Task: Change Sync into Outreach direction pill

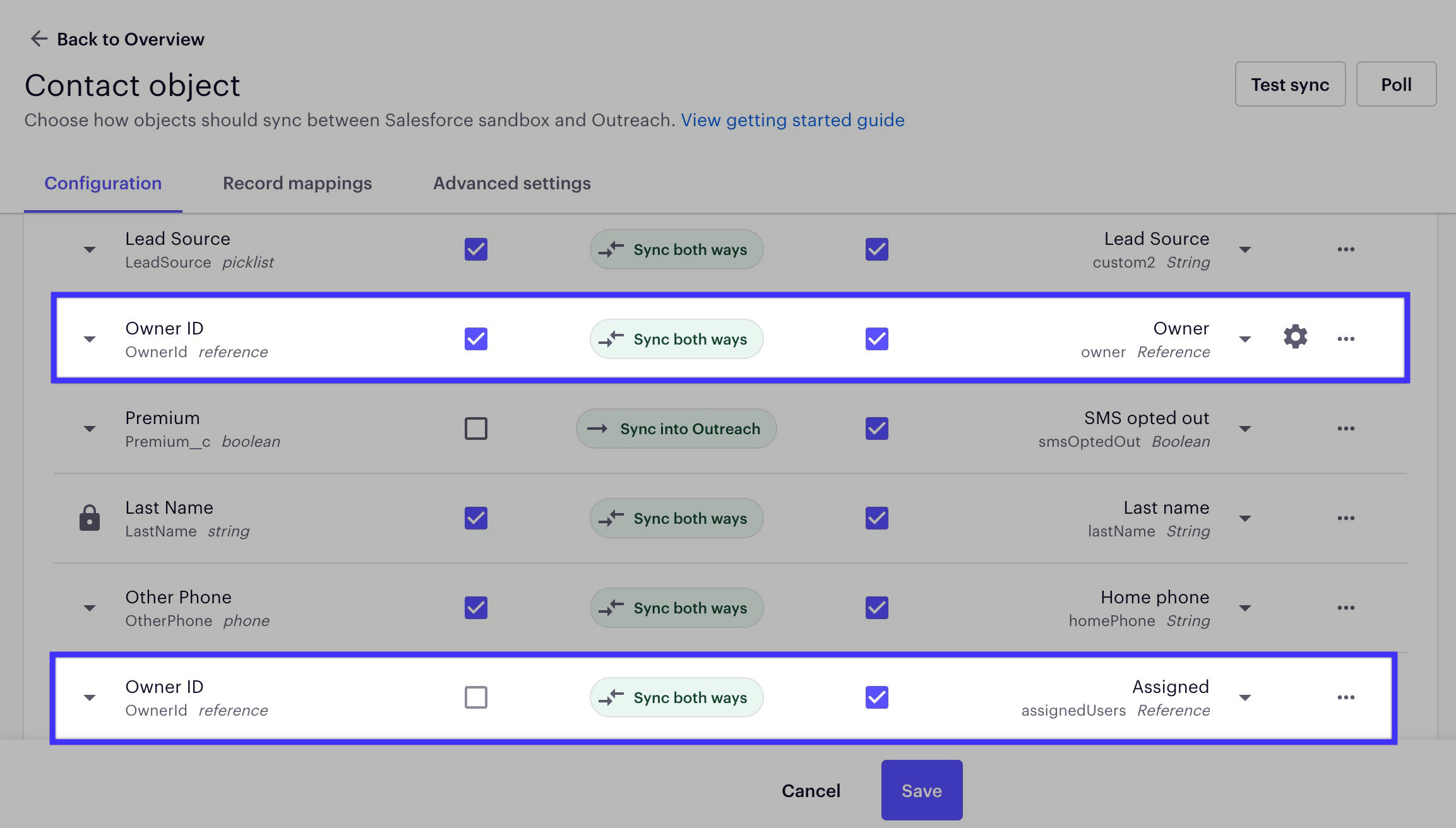Action: [676, 429]
